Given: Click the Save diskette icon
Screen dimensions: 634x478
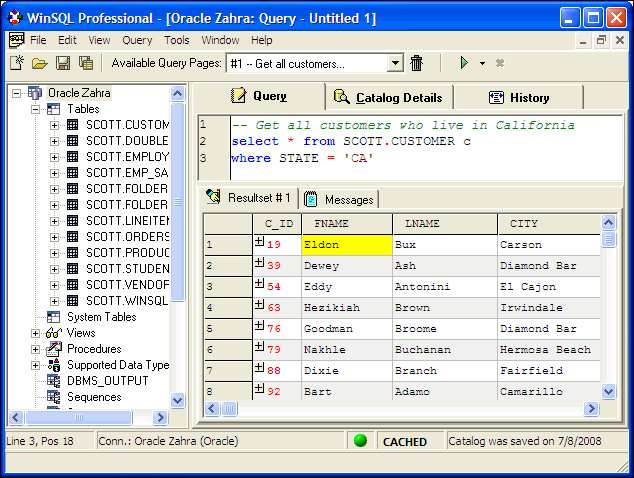Looking at the screenshot, I should pyautogui.click(x=63, y=63).
